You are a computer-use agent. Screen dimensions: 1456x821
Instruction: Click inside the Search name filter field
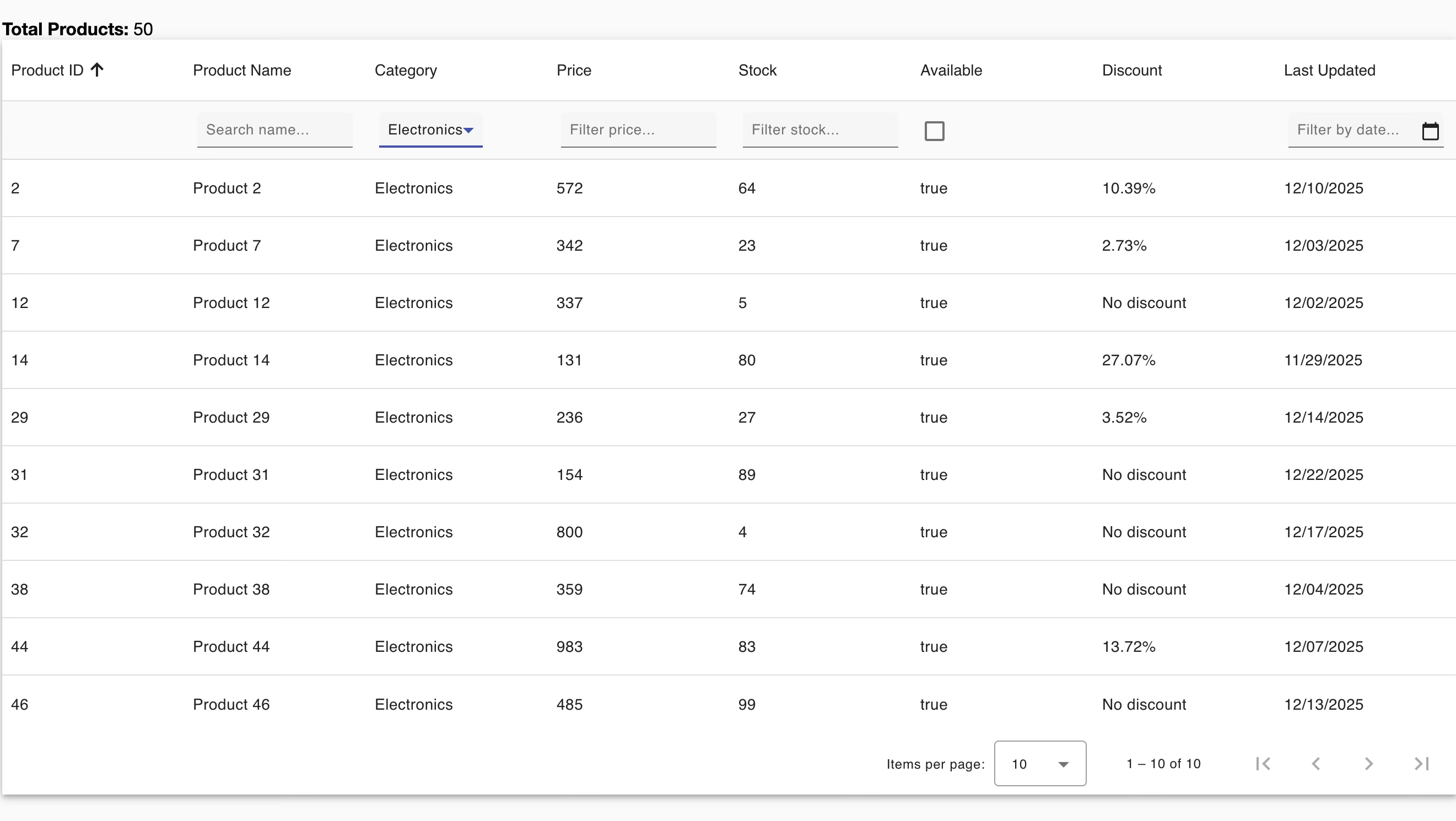point(274,130)
